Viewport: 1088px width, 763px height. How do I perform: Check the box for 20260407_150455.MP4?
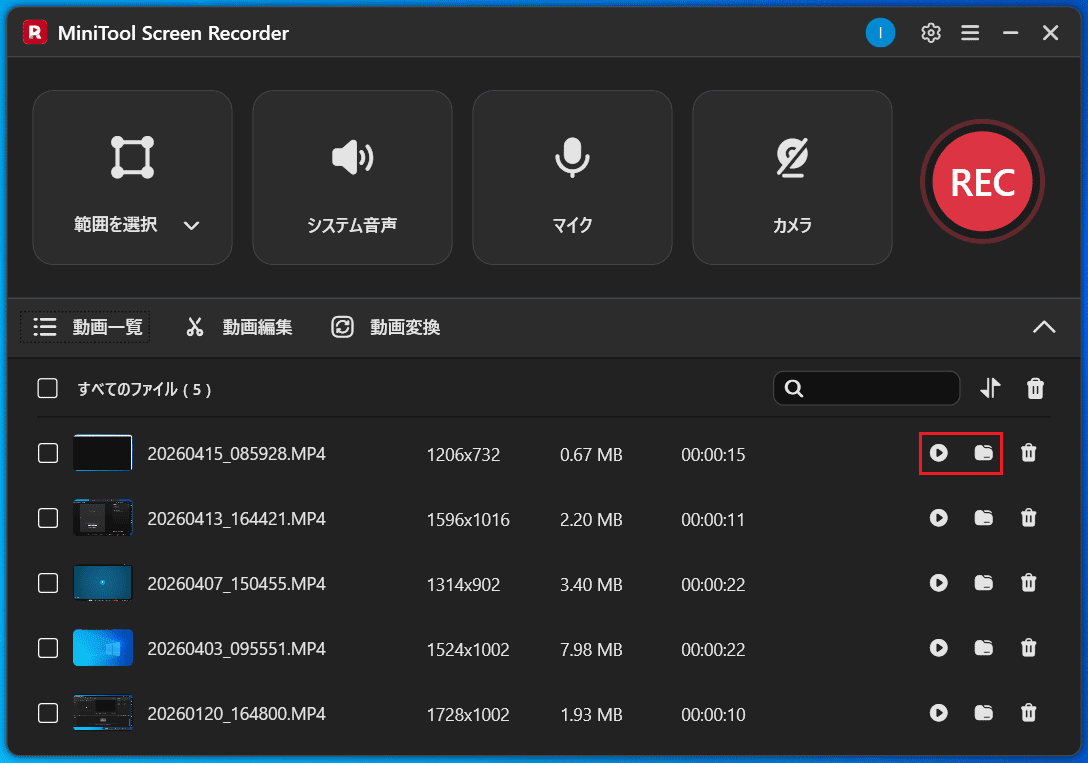pos(48,583)
